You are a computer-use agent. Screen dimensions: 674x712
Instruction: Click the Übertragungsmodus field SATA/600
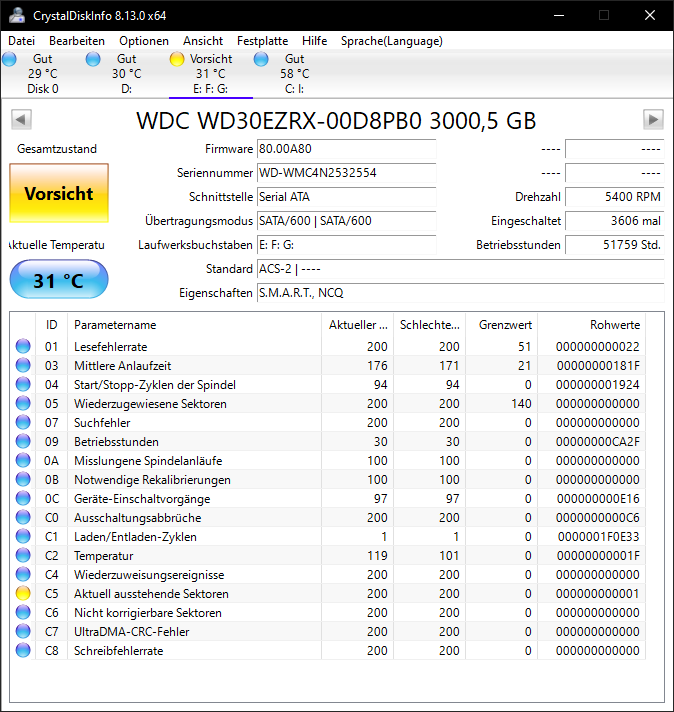click(347, 221)
